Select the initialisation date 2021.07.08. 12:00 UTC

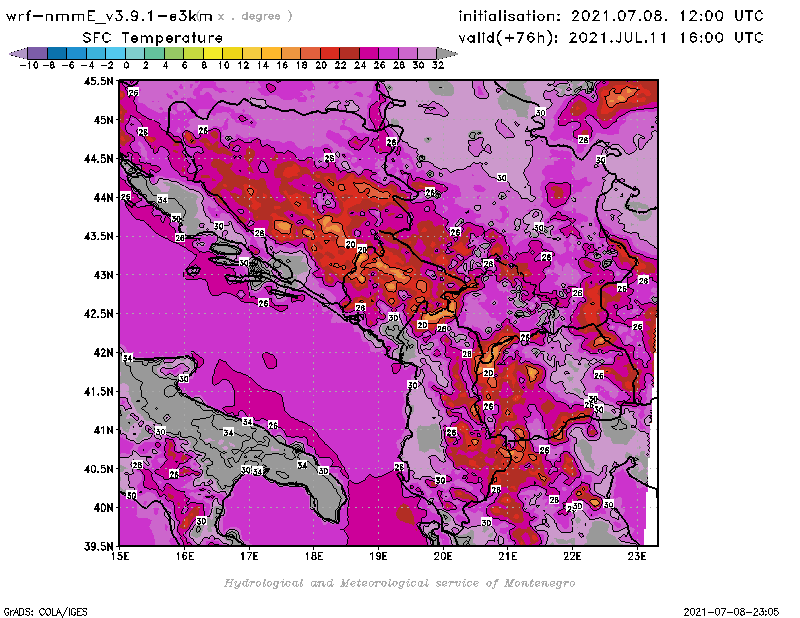667,16
